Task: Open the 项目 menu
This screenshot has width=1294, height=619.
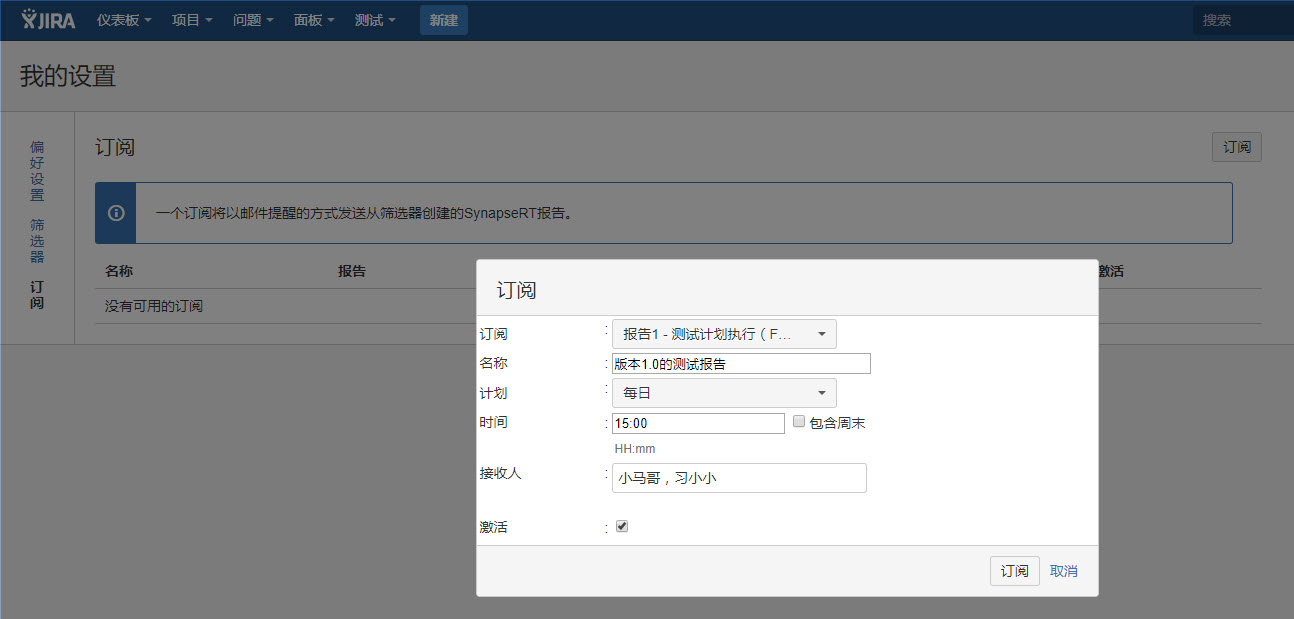Action: [x=192, y=20]
